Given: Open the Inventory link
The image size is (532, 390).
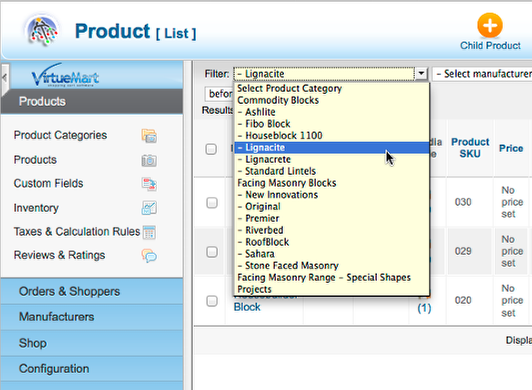Looking at the screenshot, I should (36, 208).
